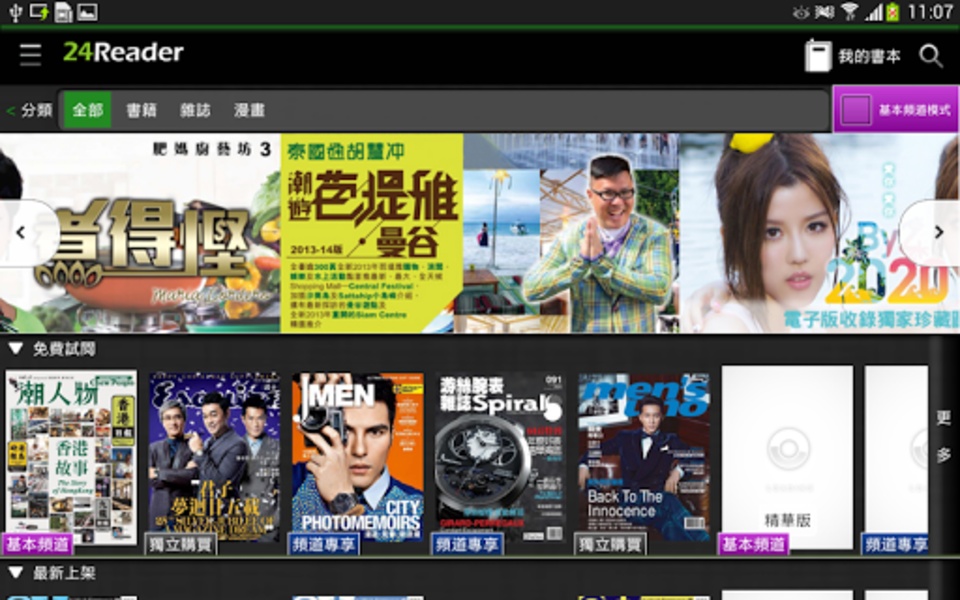Viewport: 960px width, 600px height.
Task: Open the hamburger navigation menu
Action: coord(30,54)
